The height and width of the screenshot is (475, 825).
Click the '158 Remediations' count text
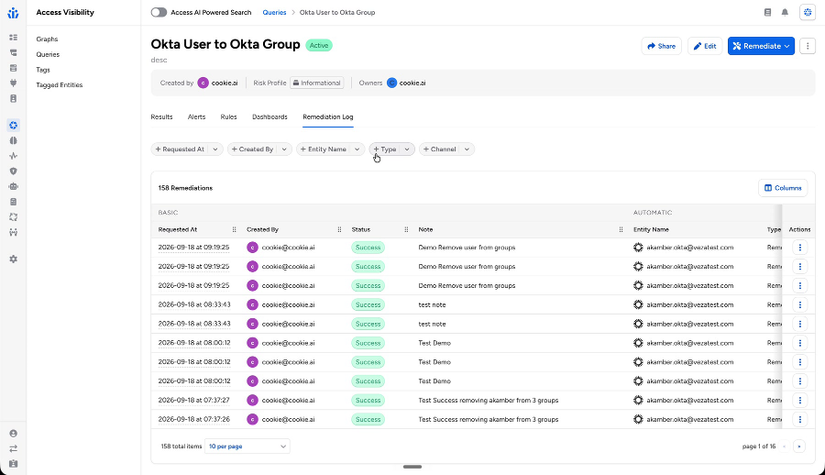tap(185, 188)
